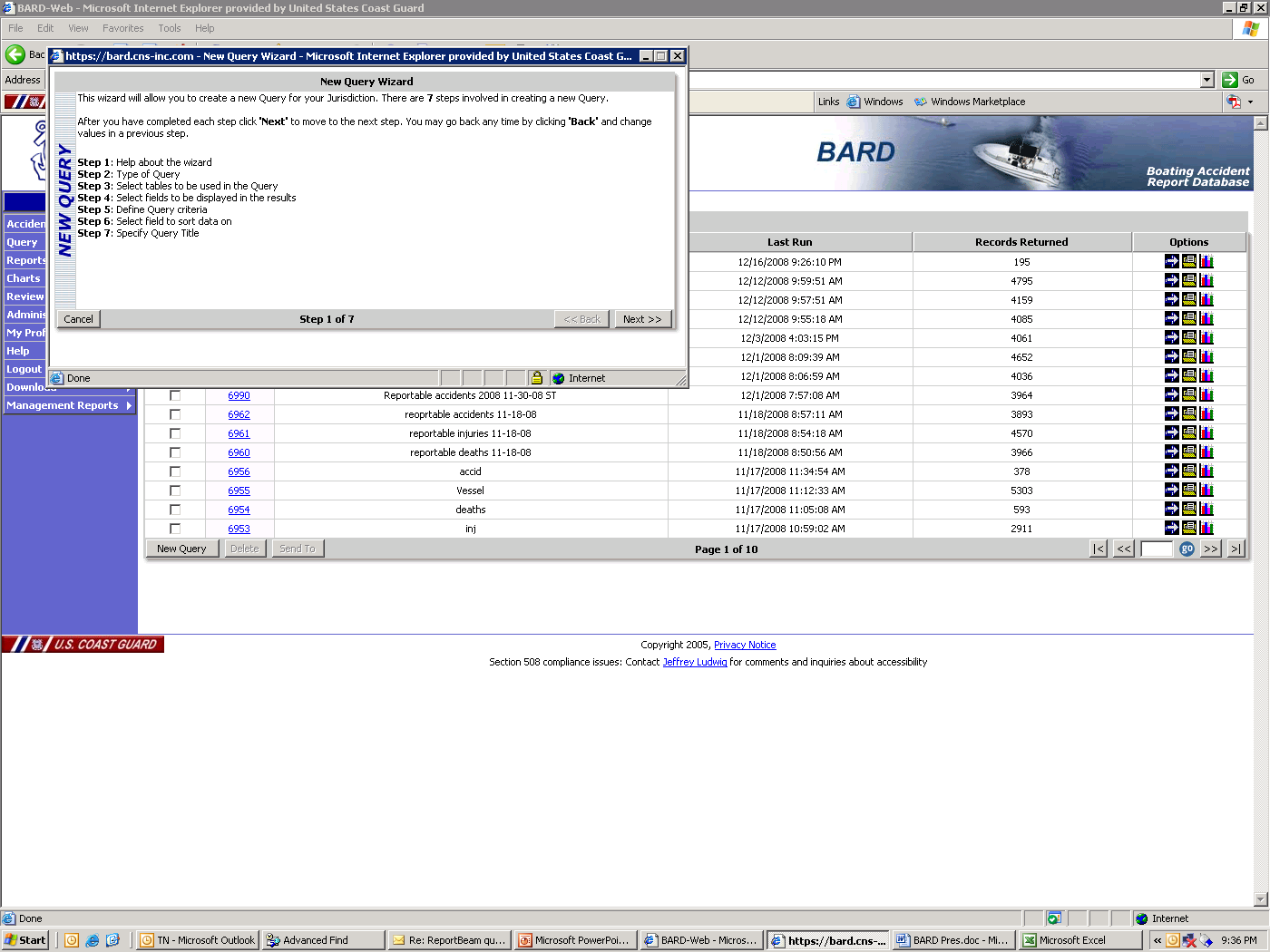The height and width of the screenshot is (952, 1270).
Task: Click the blue 'go' page button
Action: (x=1187, y=549)
